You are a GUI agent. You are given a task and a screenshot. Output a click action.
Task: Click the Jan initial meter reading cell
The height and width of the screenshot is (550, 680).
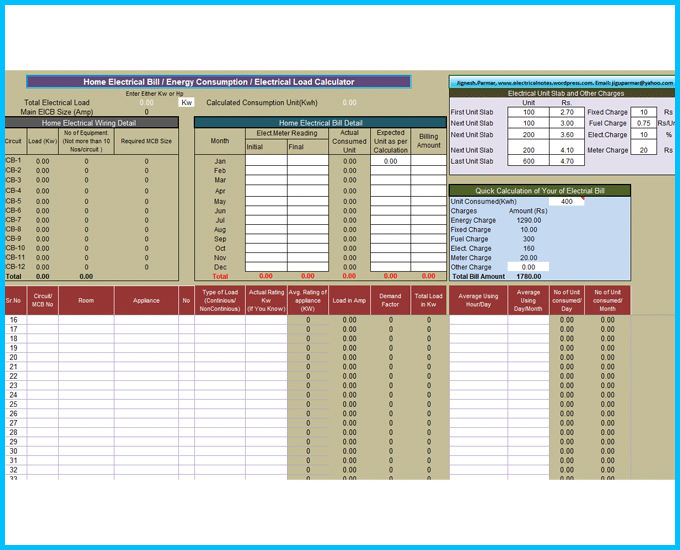(x=265, y=161)
